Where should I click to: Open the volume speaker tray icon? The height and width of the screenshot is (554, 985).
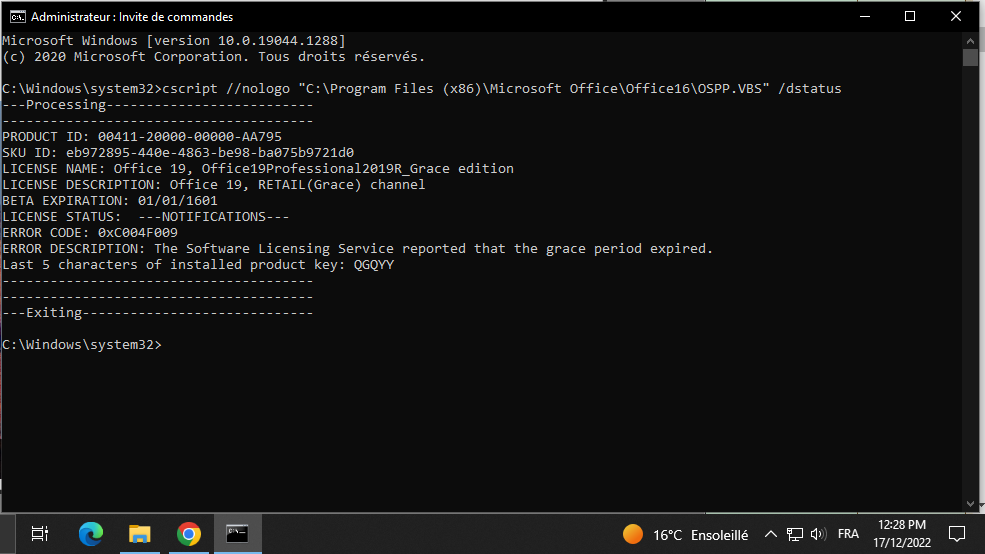[818, 535]
